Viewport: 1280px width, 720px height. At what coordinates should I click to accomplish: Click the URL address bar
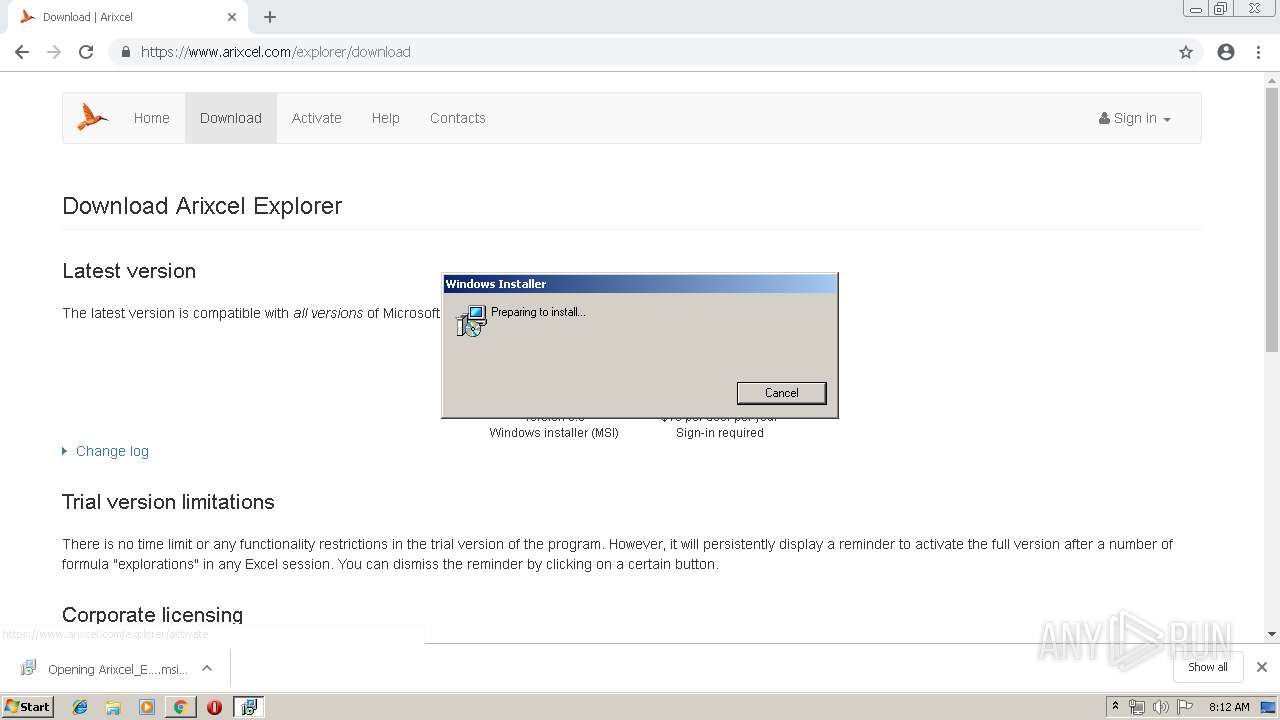click(x=640, y=52)
